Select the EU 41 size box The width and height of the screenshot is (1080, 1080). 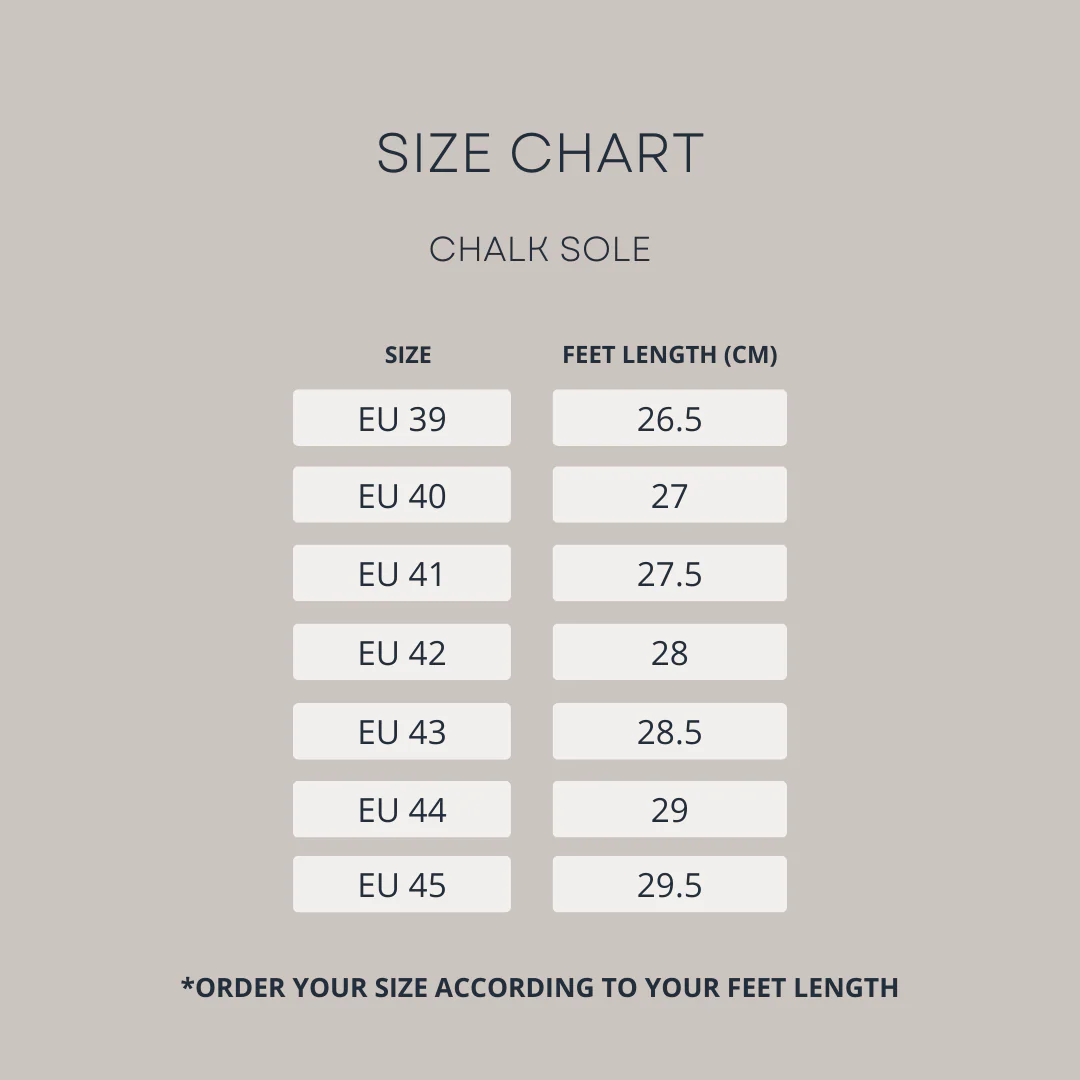pyautogui.click(x=402, y=573)
